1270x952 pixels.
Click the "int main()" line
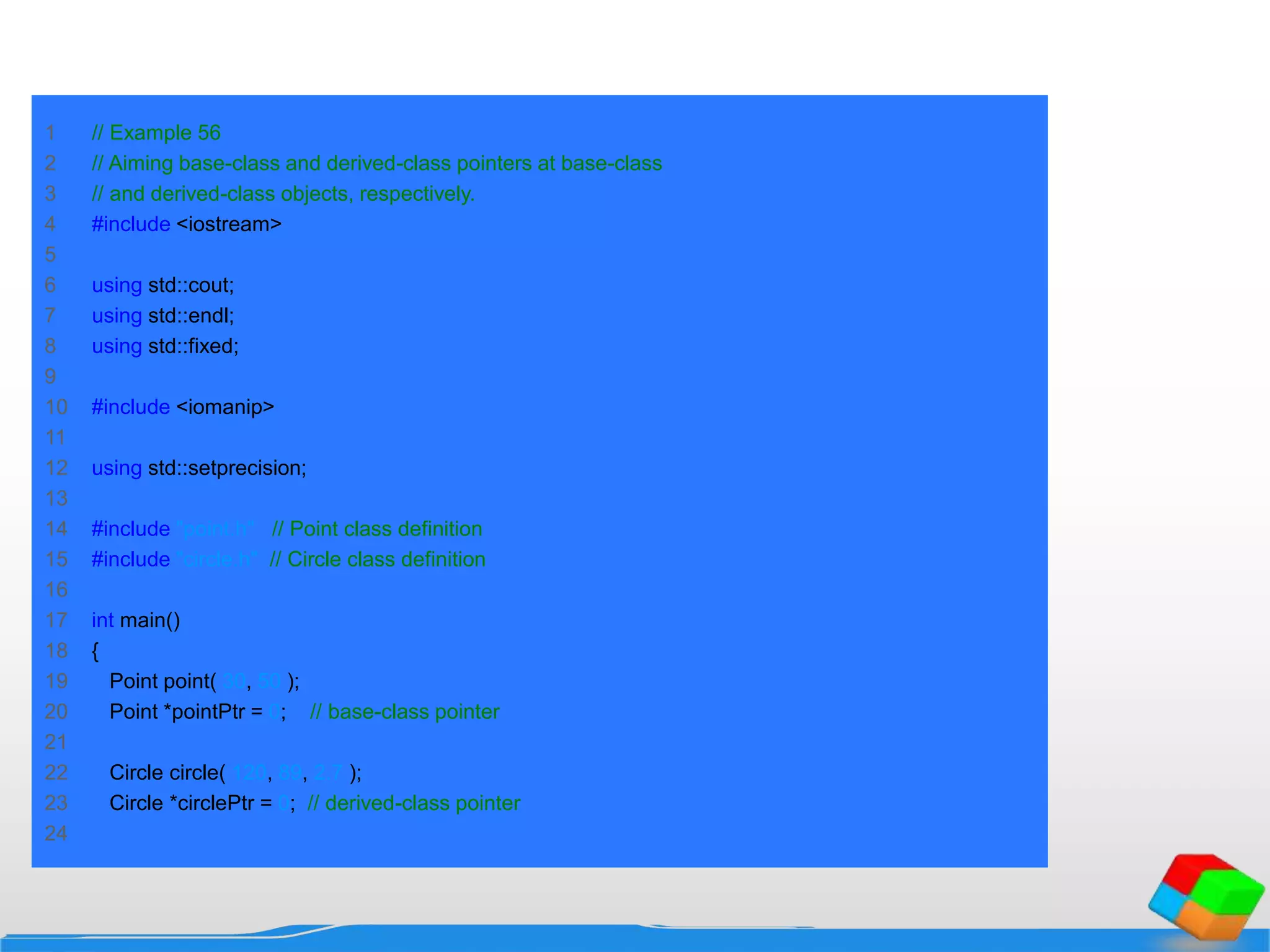click(x=136, y=620)
